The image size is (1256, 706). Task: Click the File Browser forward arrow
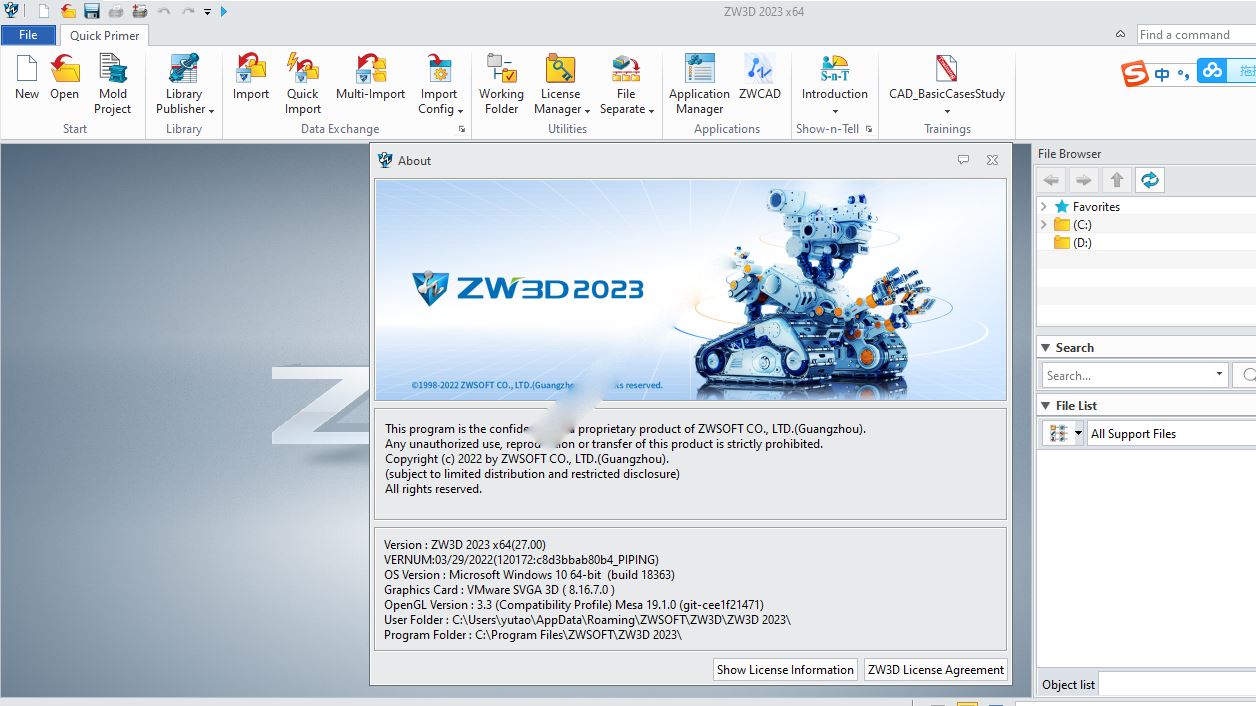(1084, 180)
